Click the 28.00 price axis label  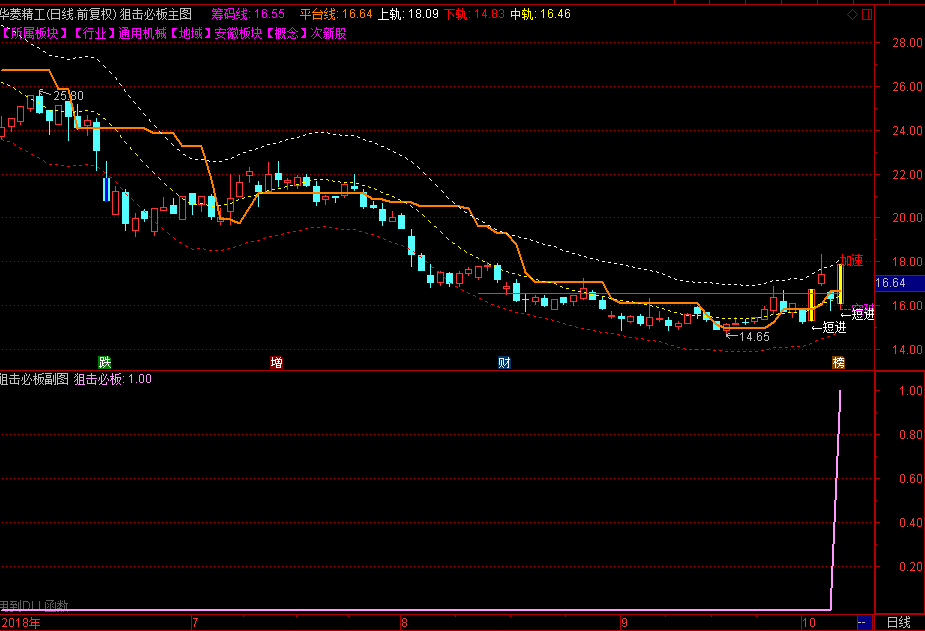coord(907,42)
